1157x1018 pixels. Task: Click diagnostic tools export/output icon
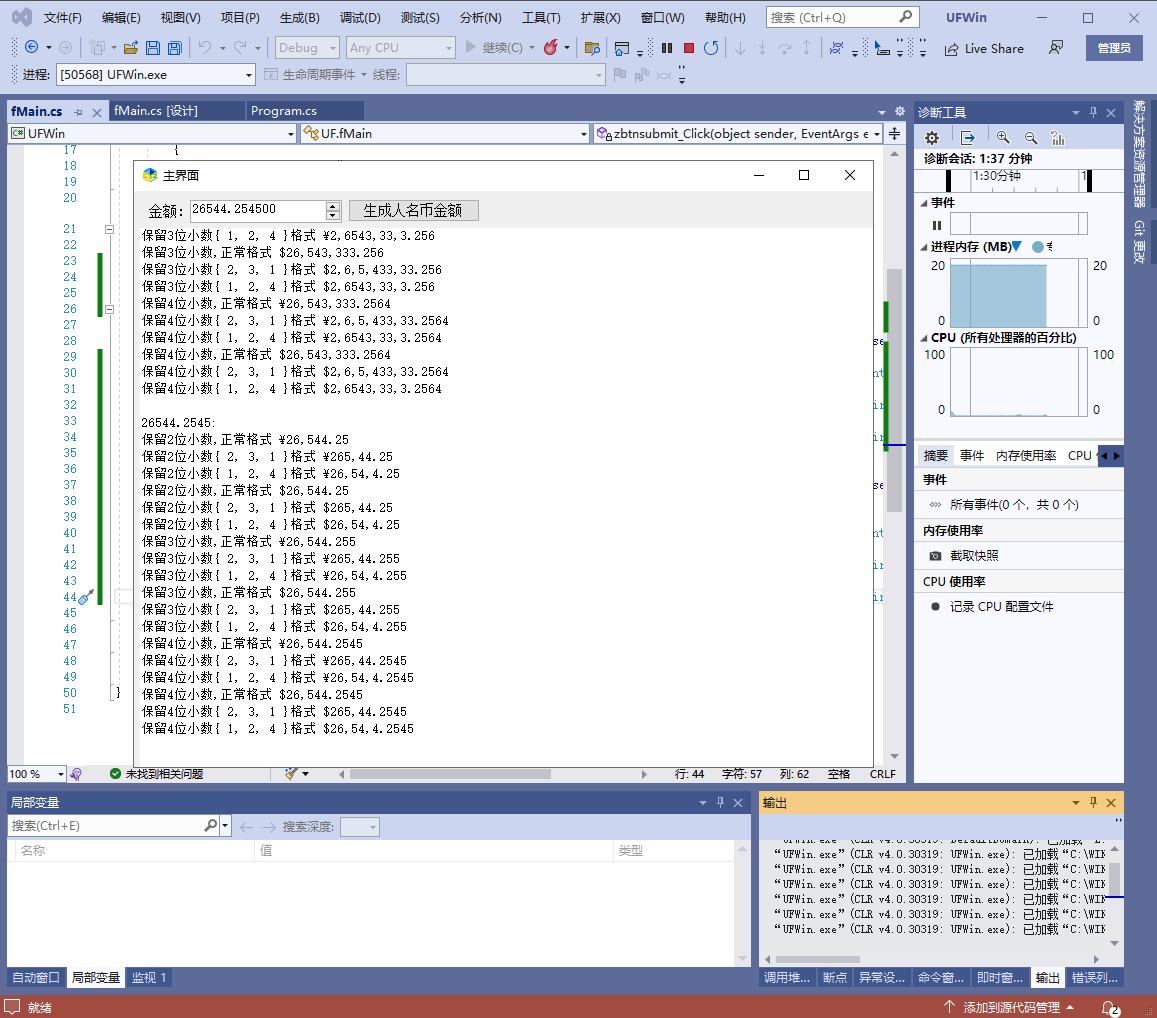click(967, 138)
